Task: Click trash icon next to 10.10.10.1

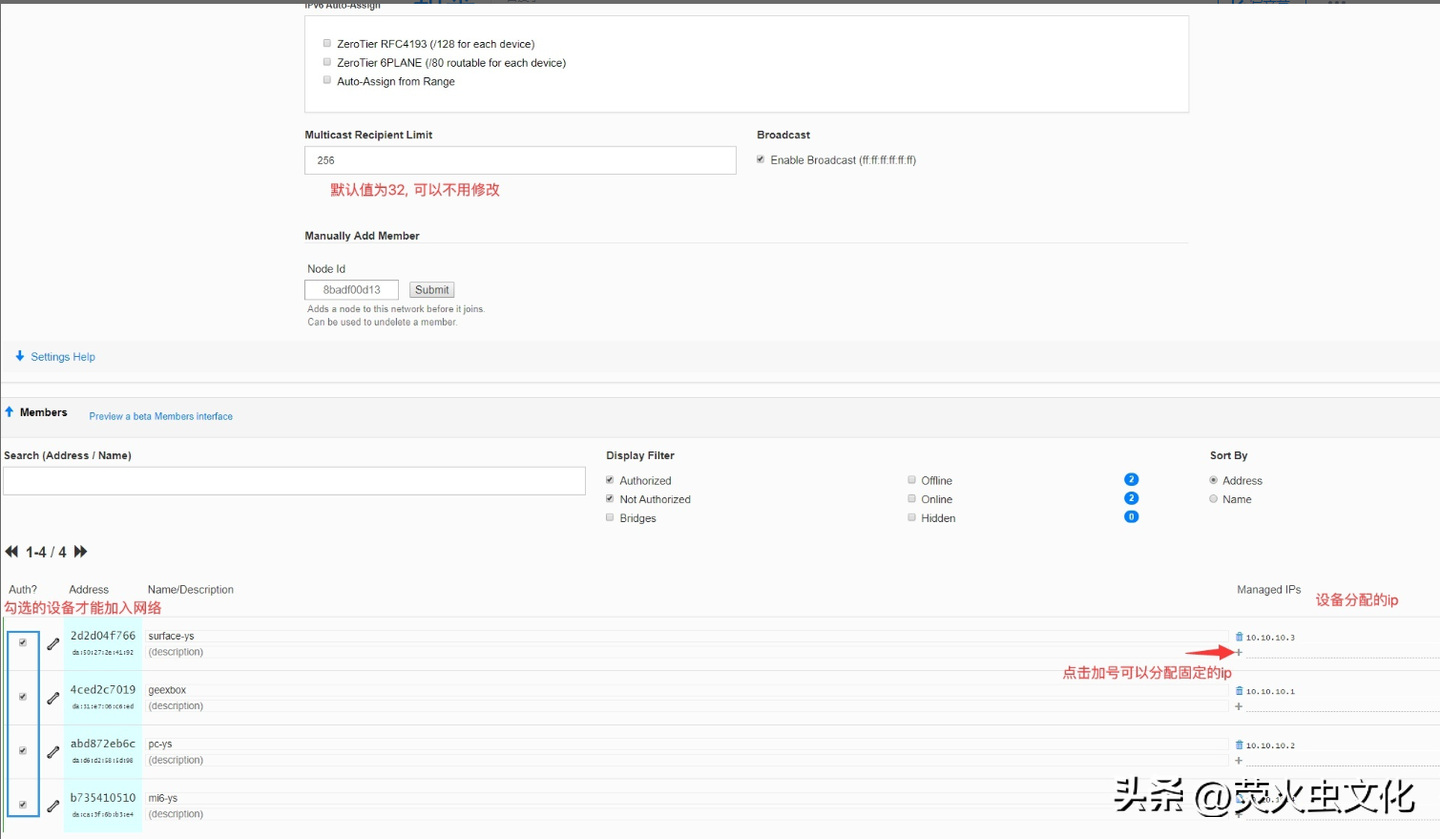Action: 1240,691
